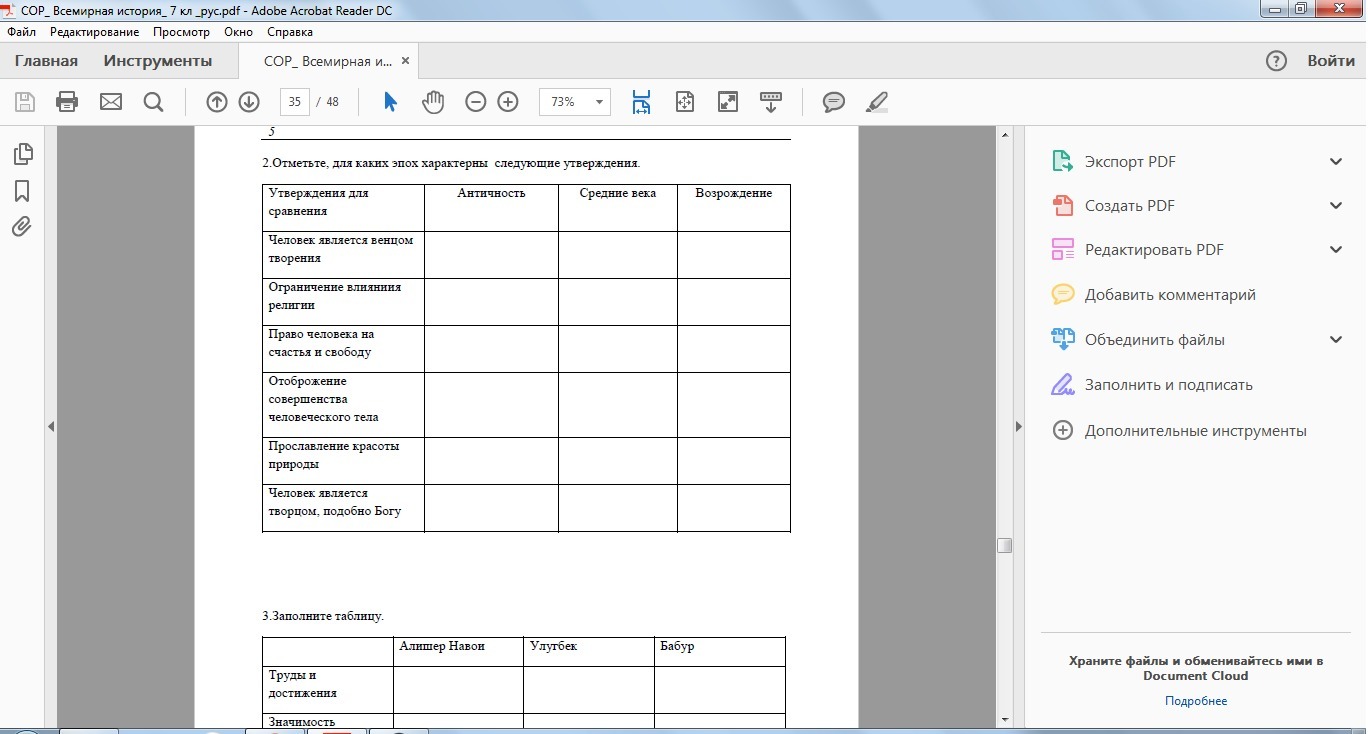
Task: Open the page thumbnails panel
Action: 22,154
